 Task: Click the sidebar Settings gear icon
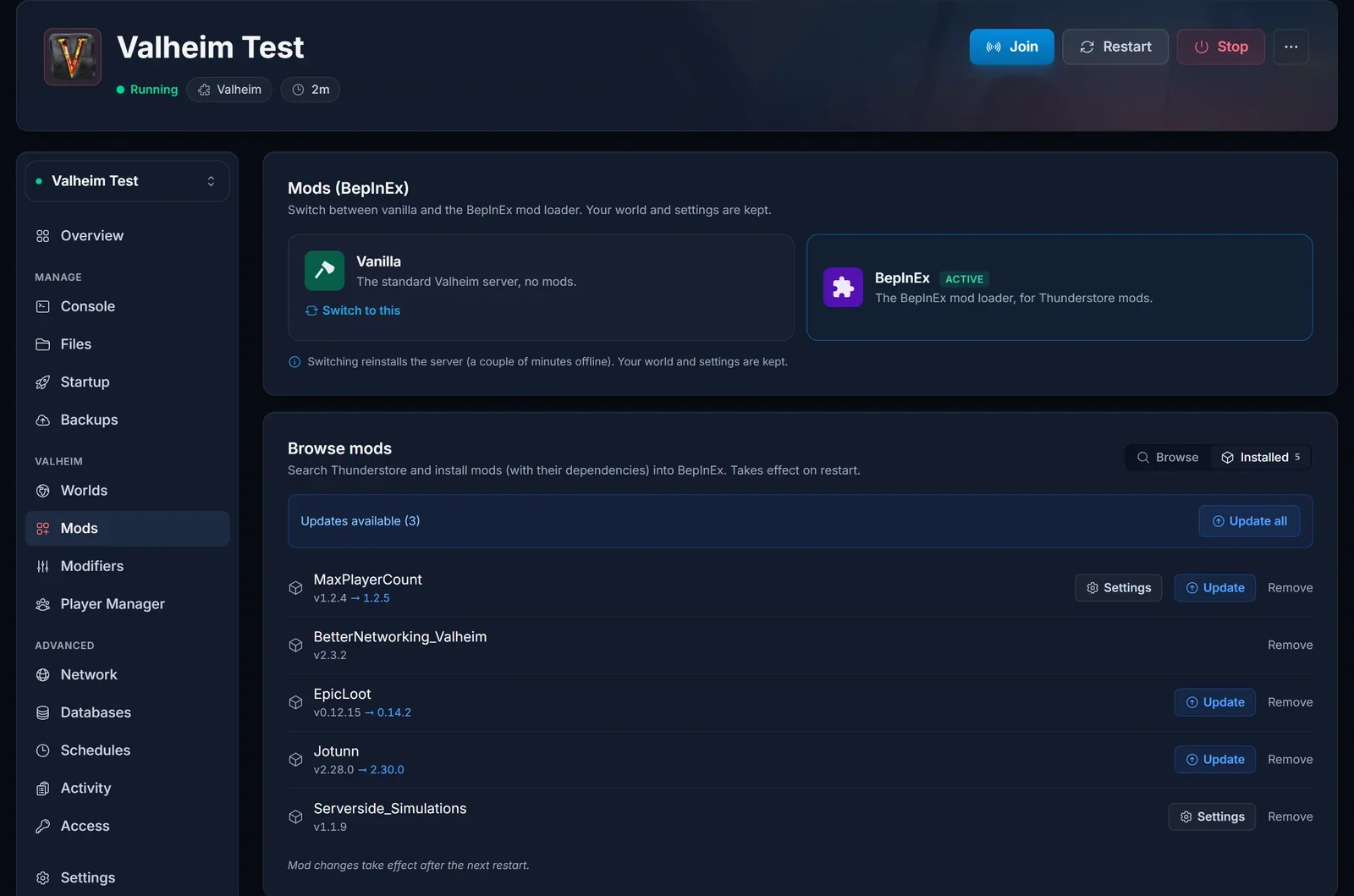(43, 877)
